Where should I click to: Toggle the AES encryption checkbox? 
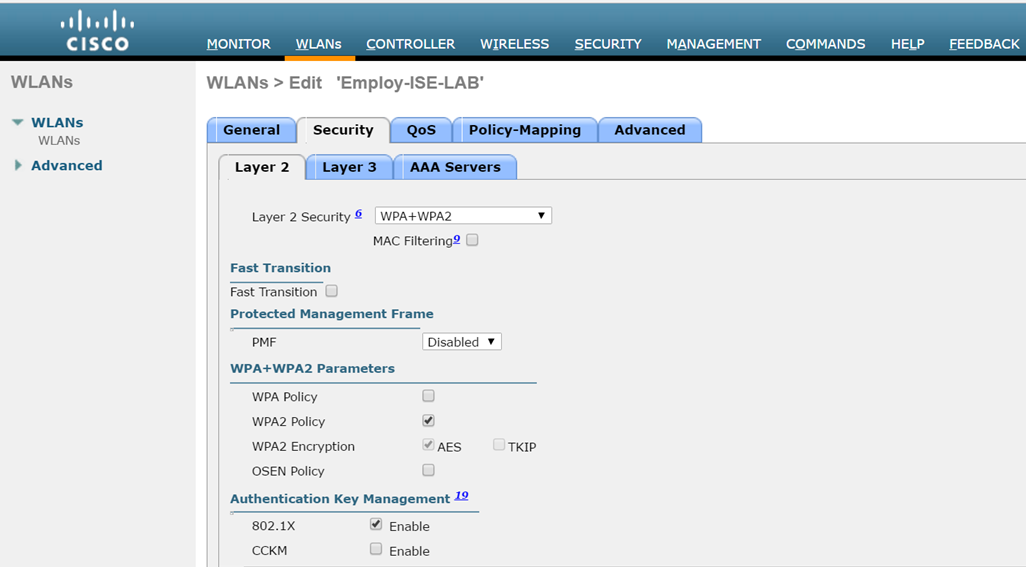(429, 445)
